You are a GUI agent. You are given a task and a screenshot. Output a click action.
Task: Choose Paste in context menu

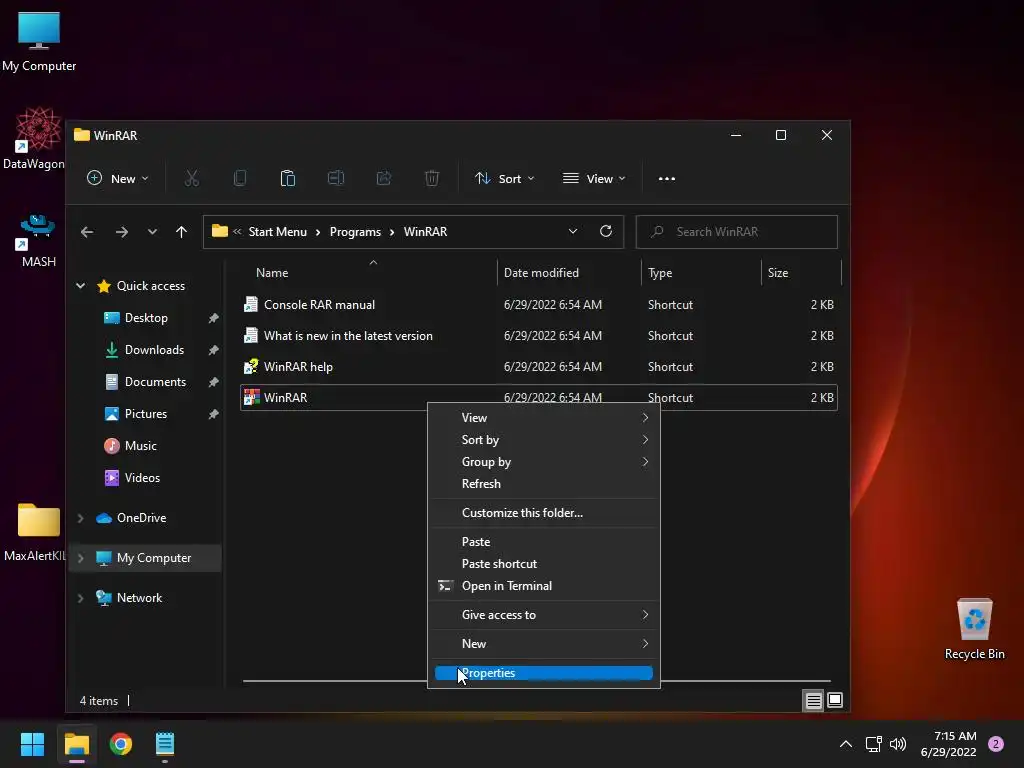click(543, 541)
